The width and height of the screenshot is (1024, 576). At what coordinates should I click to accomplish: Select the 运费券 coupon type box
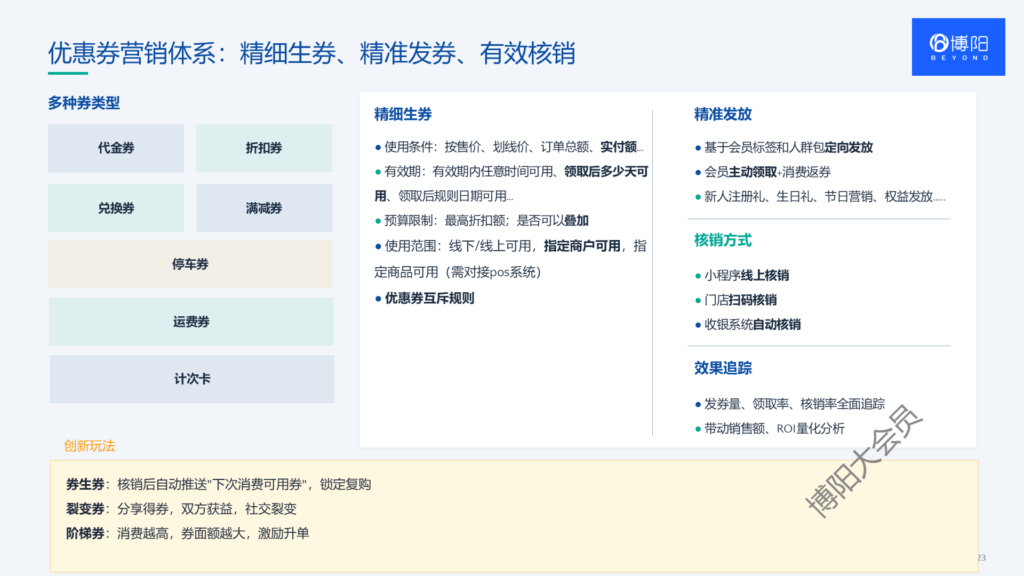pos(191,321)
